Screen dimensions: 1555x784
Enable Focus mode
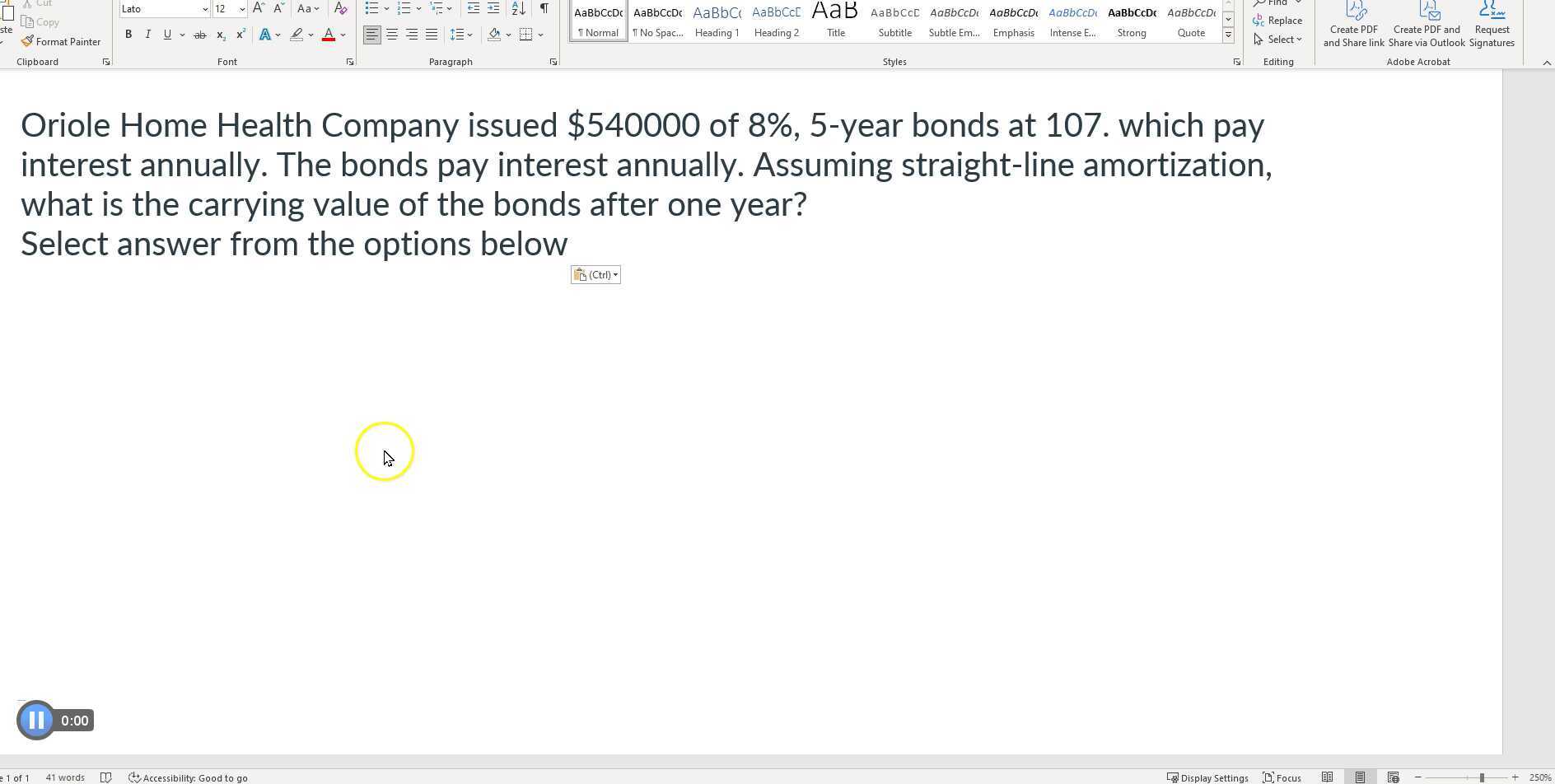tap(1281, 777)
